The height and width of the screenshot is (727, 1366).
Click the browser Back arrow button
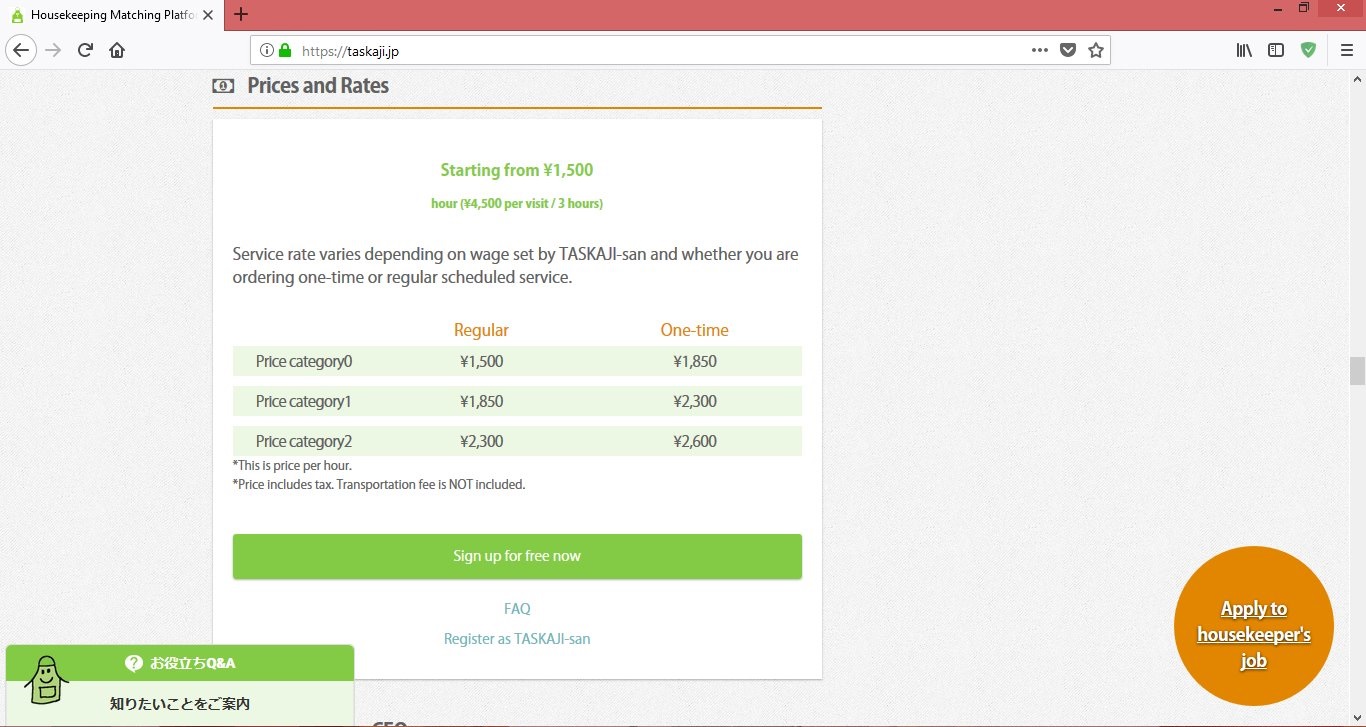[x=21, y=50]
